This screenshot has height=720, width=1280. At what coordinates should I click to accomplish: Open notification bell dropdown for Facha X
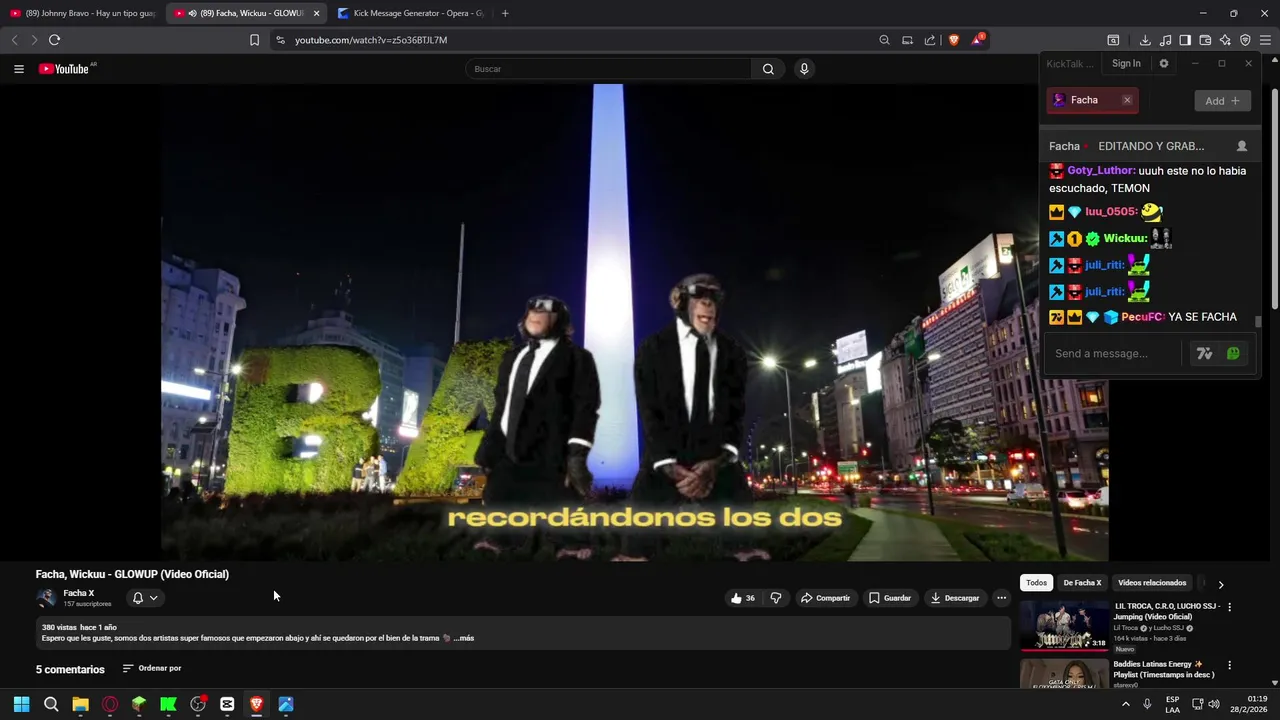pyautogui.click(x=145, y=598)
